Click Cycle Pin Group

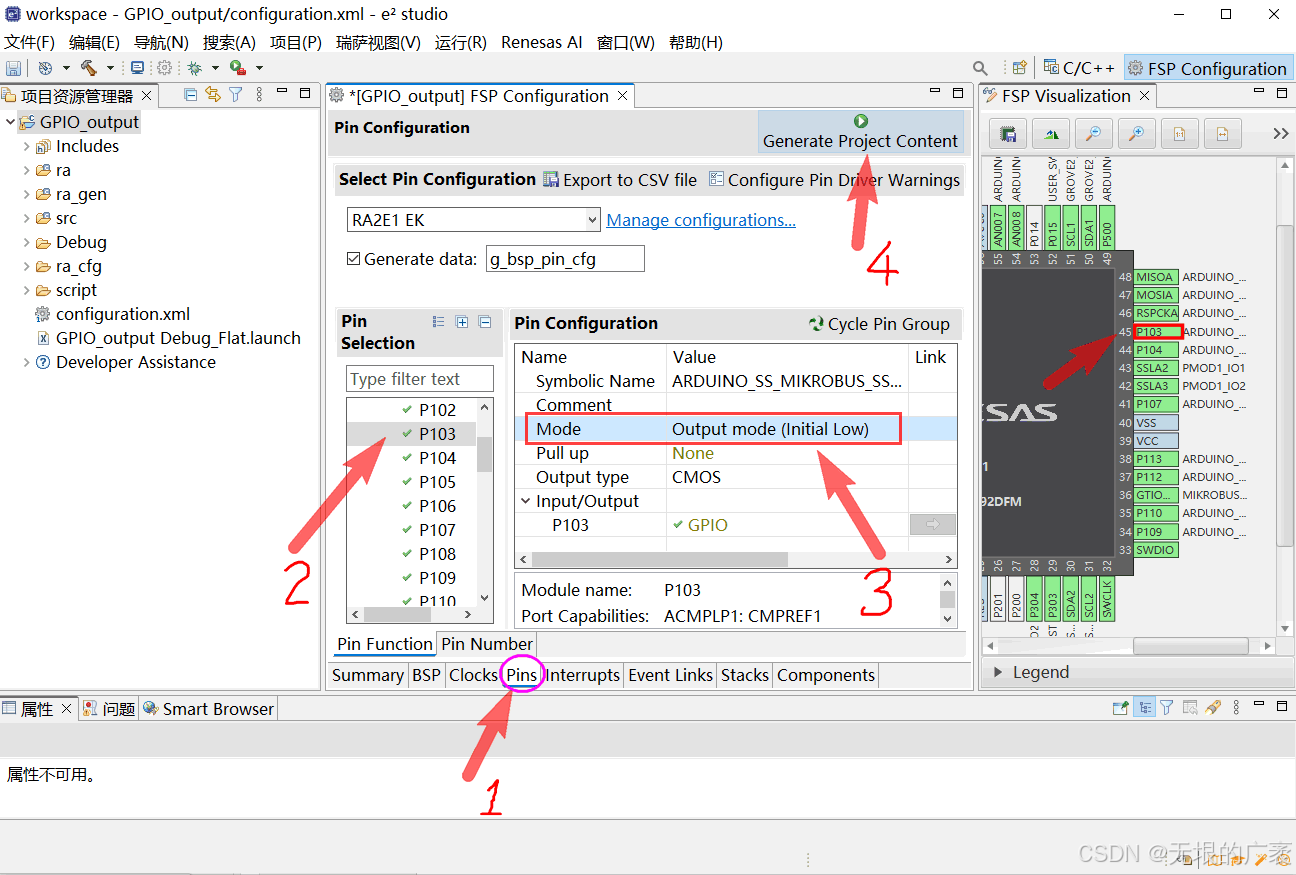pos(879,324)
